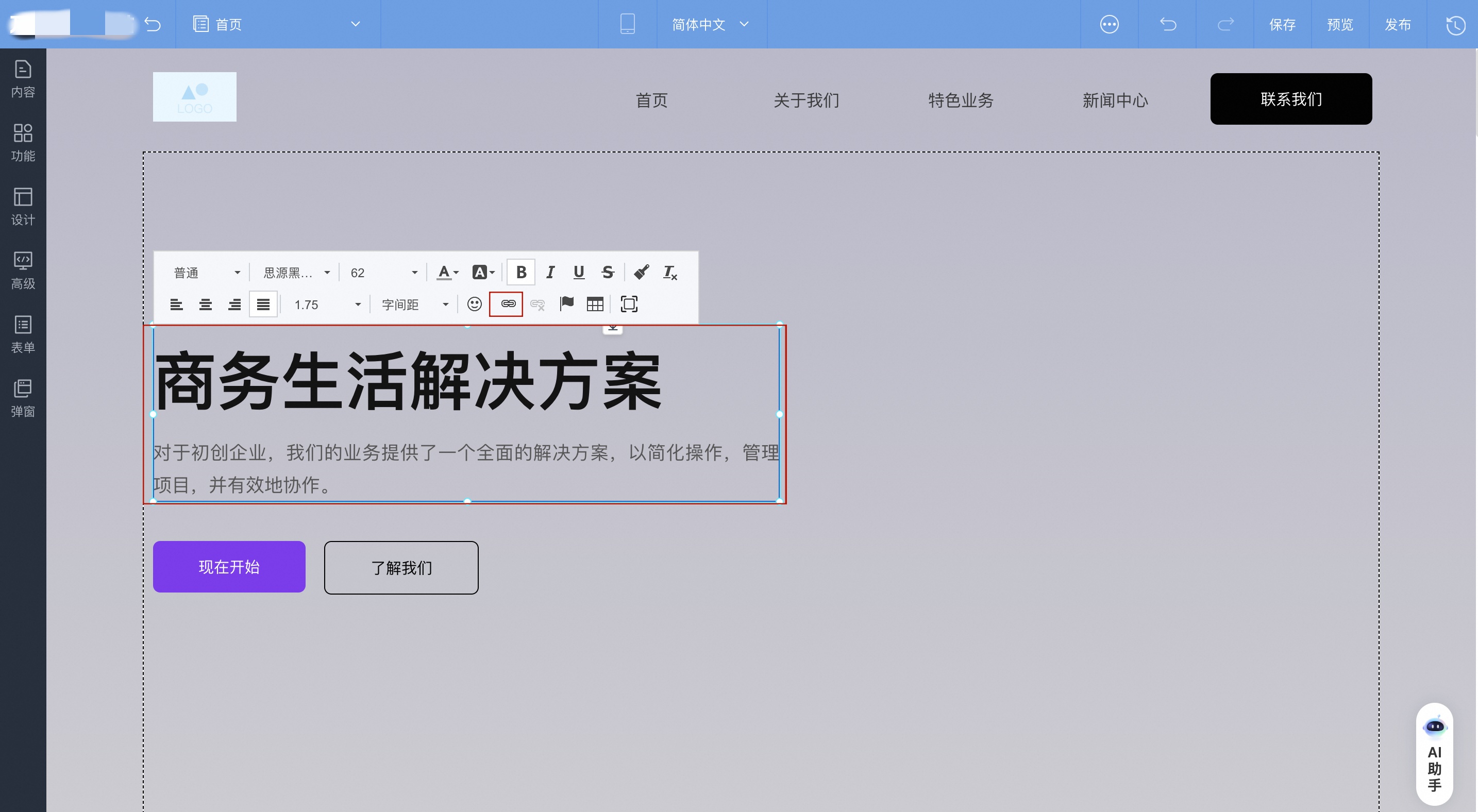Toggle bold formatting on the heading
Viewport: 1478px width, 812px height.
pos(521,272)
